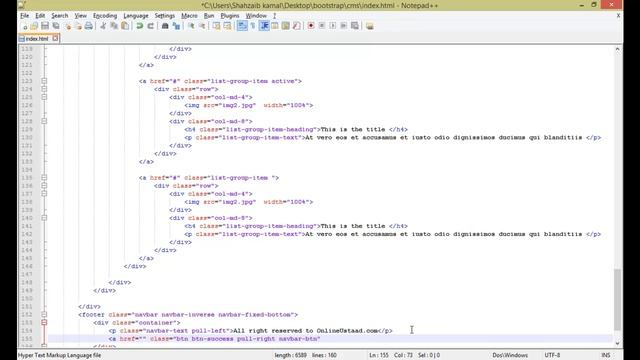
Task: Toggle Word Wrap in the toolbar
Action: click(242, 26)
